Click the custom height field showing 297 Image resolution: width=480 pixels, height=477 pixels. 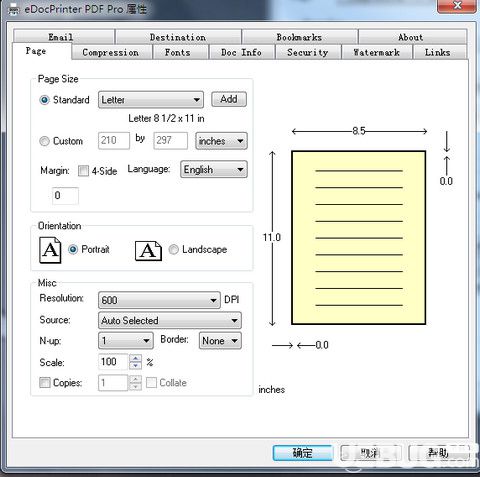click(170, 141)
